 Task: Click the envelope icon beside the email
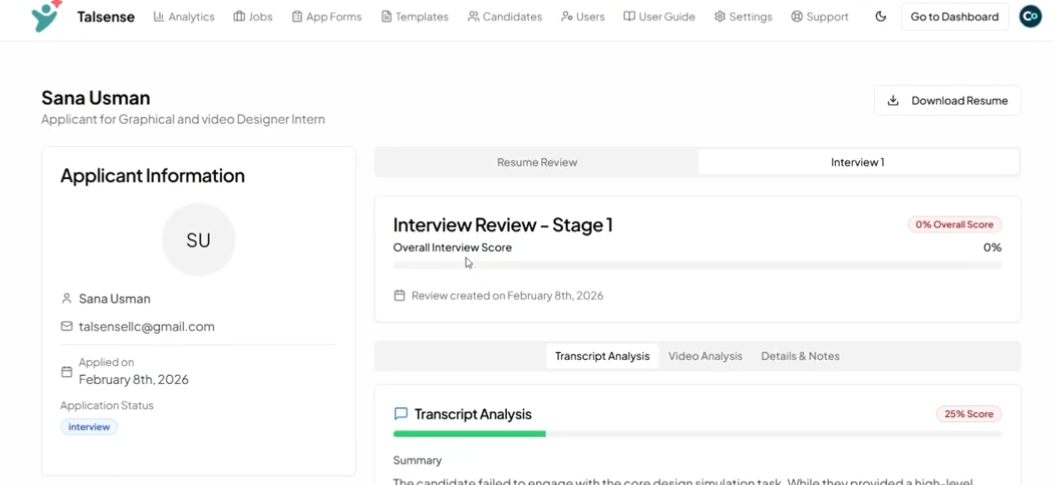[x=66, y=326]
